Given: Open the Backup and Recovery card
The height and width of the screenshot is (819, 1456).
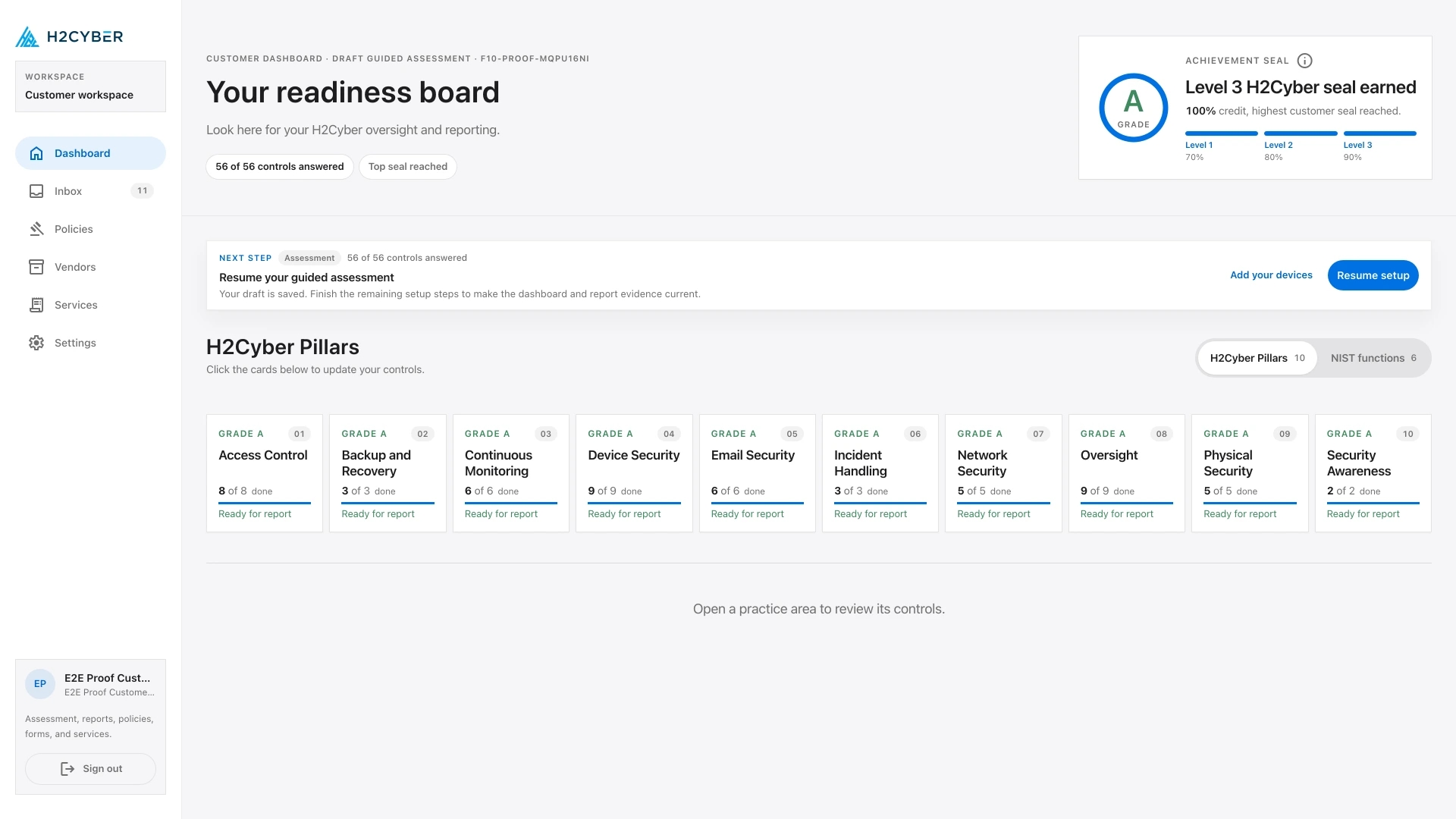Looking at the screenshot, I should pos(388,473).
